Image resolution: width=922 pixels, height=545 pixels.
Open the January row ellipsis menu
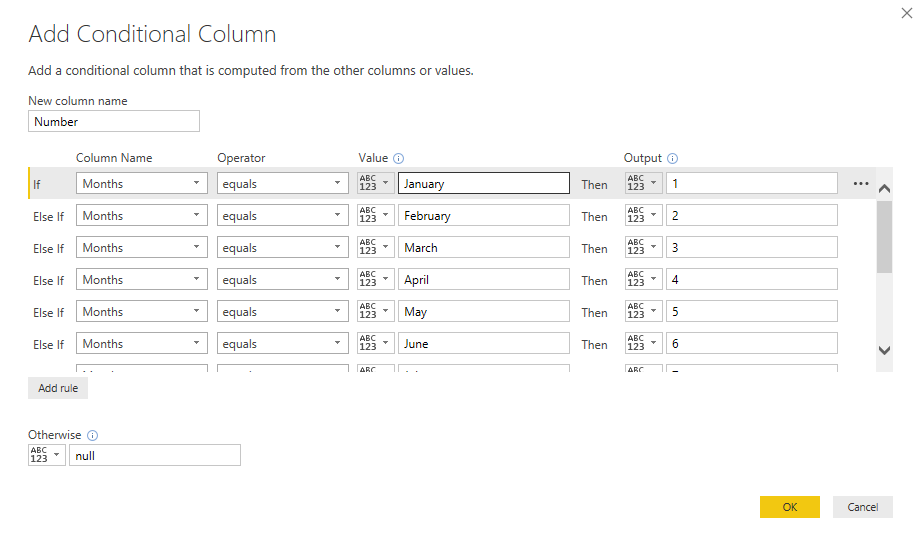pyautogui.click(x=861, y=183)
